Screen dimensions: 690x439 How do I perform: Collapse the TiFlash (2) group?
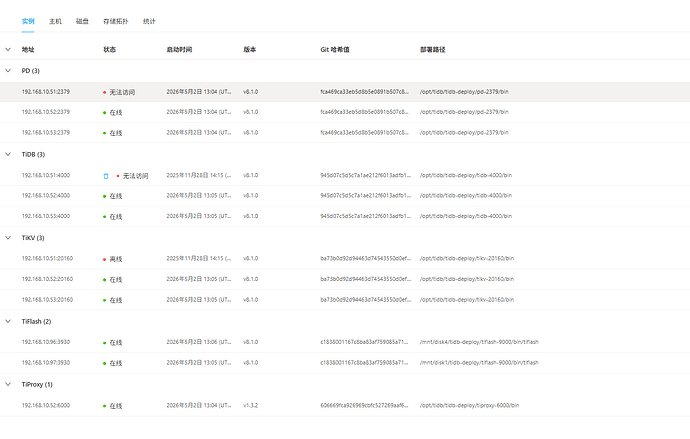pos(8,321)
